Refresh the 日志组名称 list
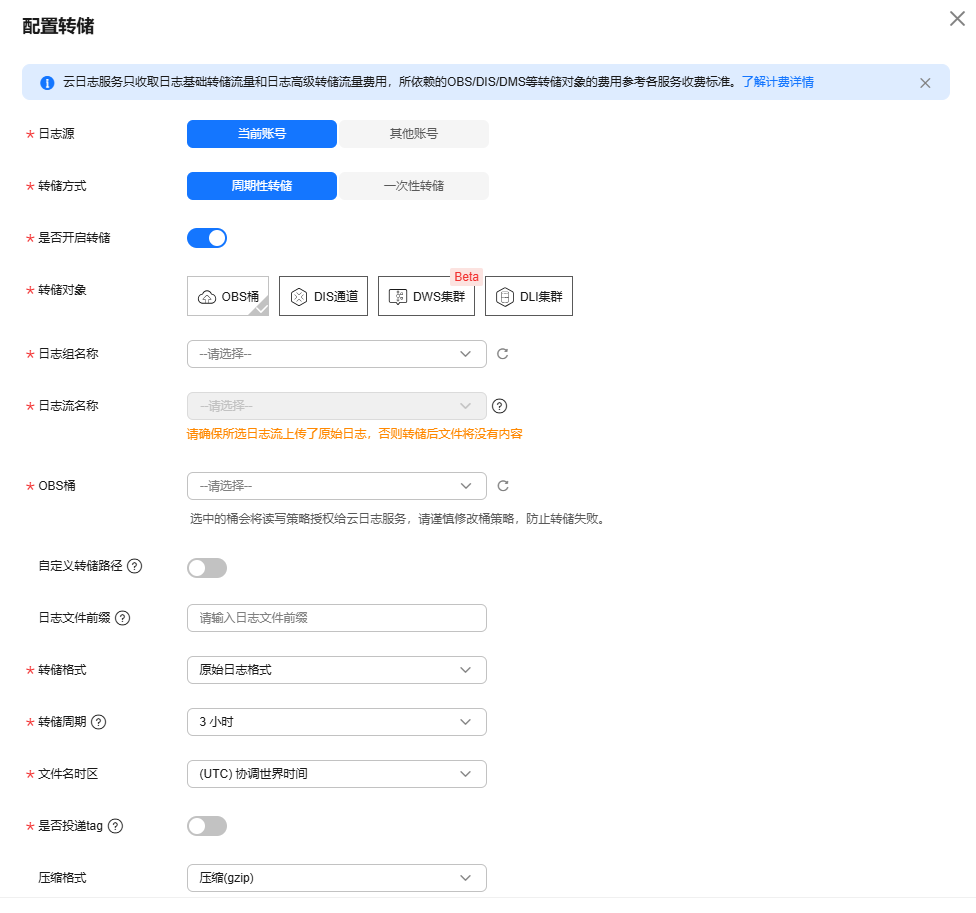The image size is (976, 913). (502, 354)
